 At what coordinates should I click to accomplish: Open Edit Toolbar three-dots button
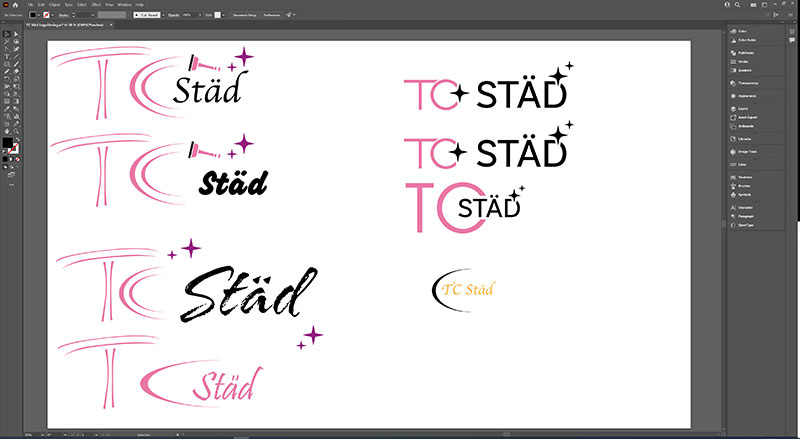coord(11,184)
